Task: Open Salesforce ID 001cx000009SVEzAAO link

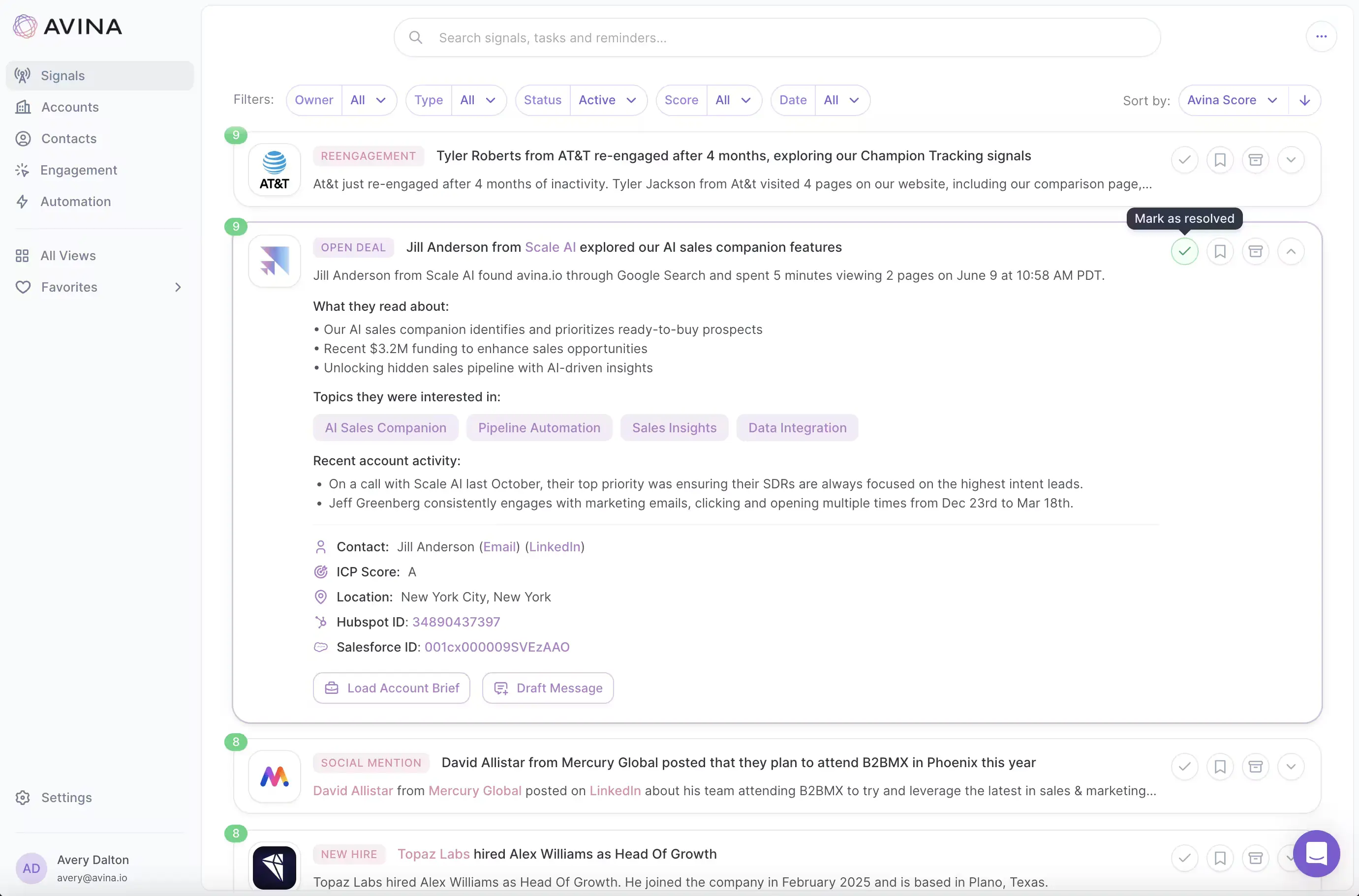Action: (496, 647)
